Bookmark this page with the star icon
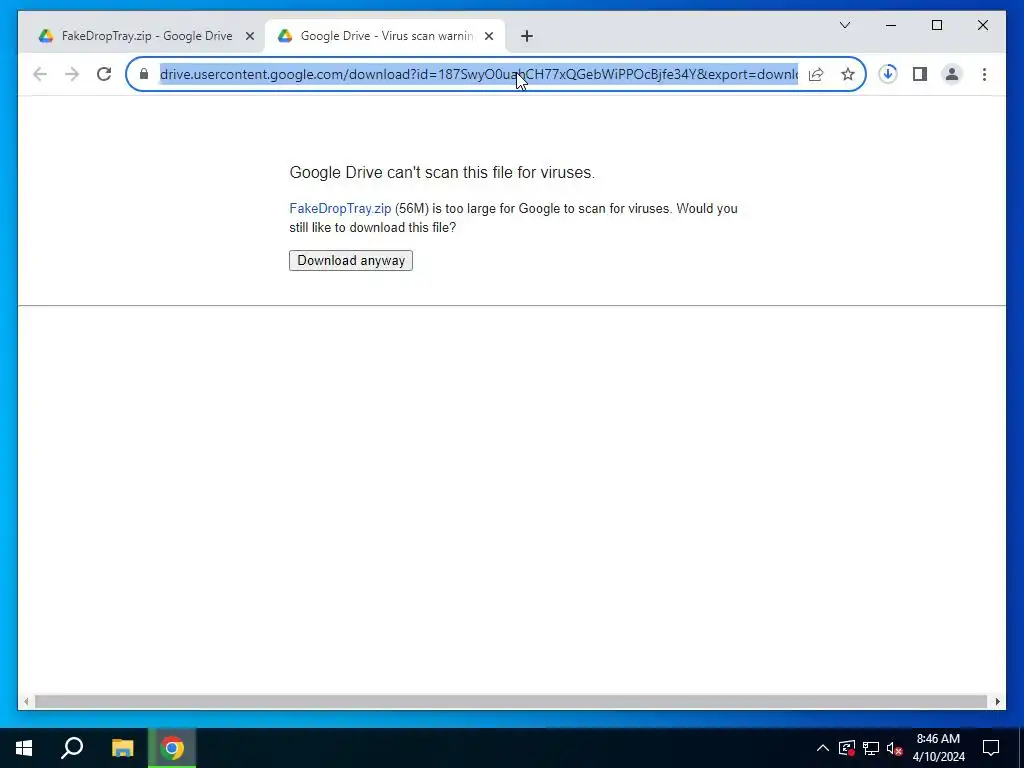 [x=848, y=74]
